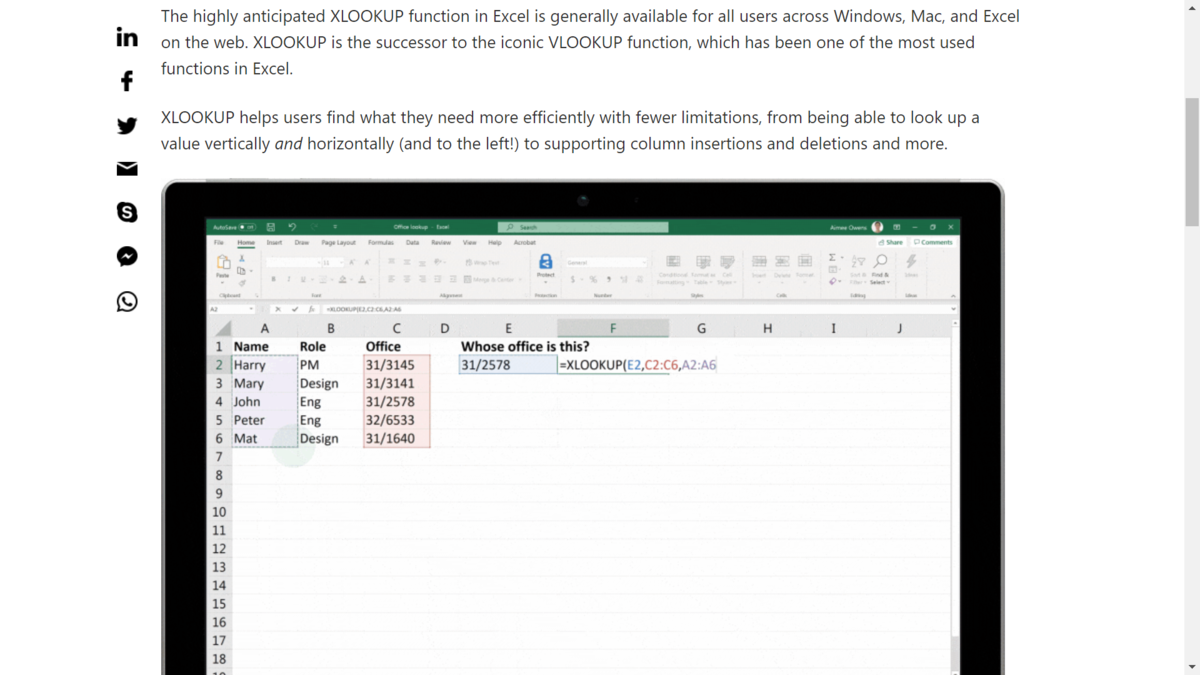Share article via email envelope icon
Screen dimensions: 1200x675
point(127,168)
